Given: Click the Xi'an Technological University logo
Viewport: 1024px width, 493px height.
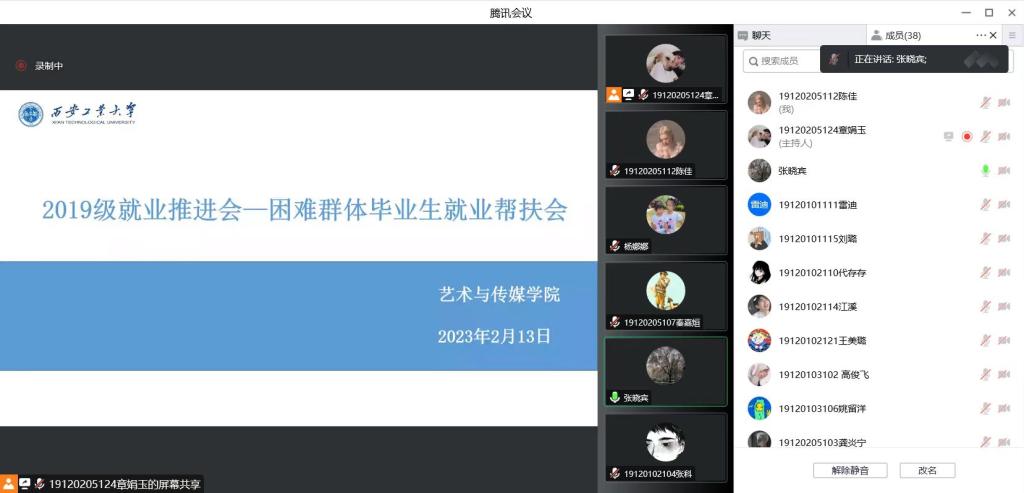Looking at the screenshot, I should click(x=78, y=114).
